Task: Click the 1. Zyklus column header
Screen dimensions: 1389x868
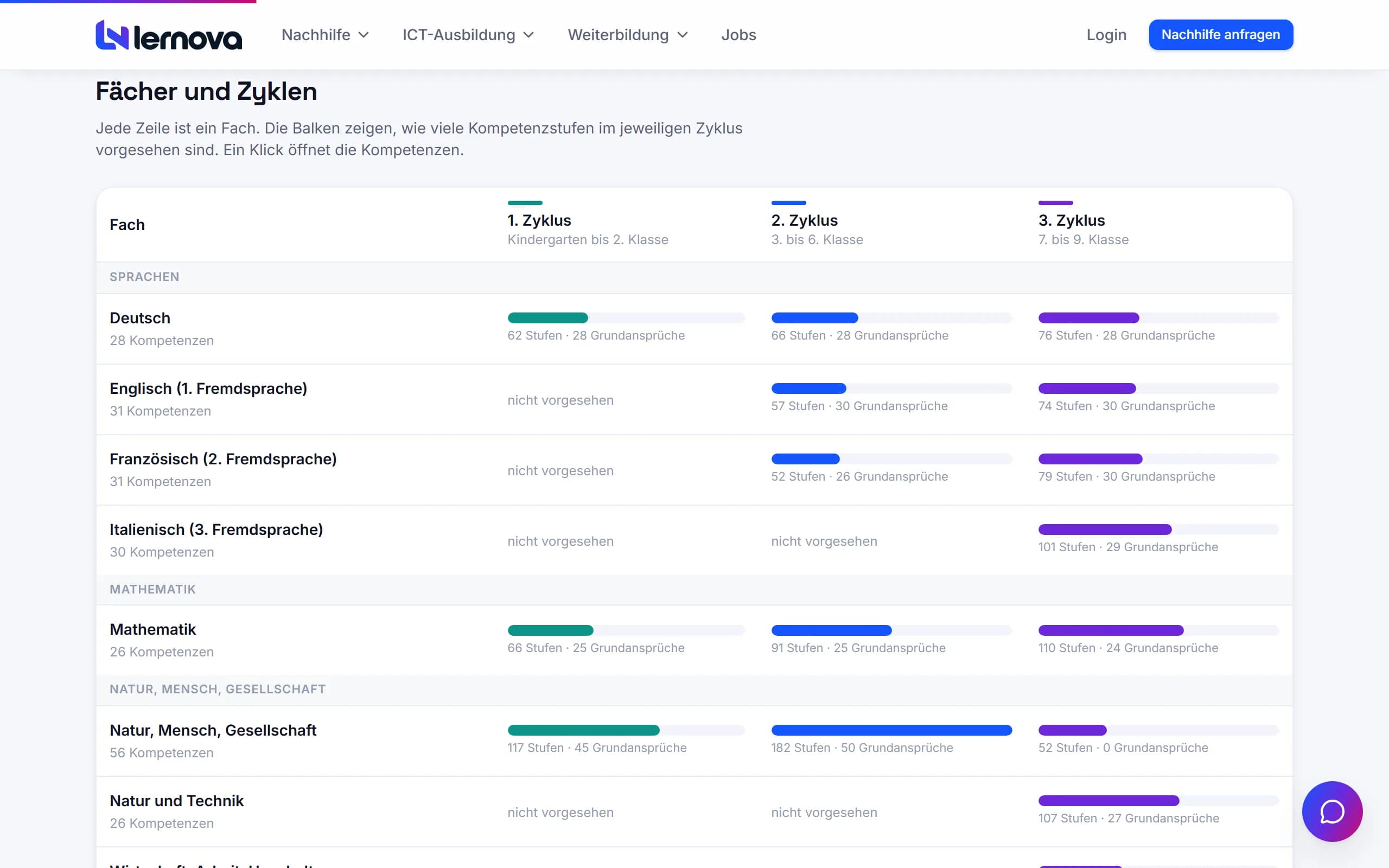Action: point(588,225)
